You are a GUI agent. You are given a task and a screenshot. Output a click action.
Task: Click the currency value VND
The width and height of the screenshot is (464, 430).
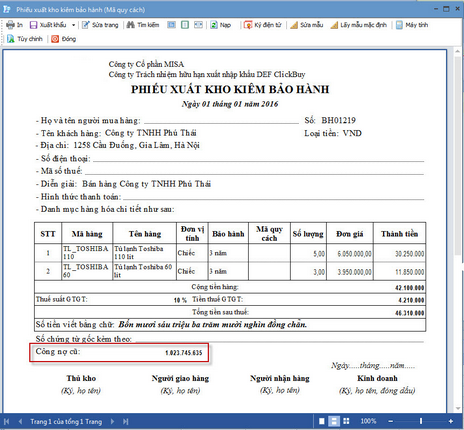tap(352, 133)
